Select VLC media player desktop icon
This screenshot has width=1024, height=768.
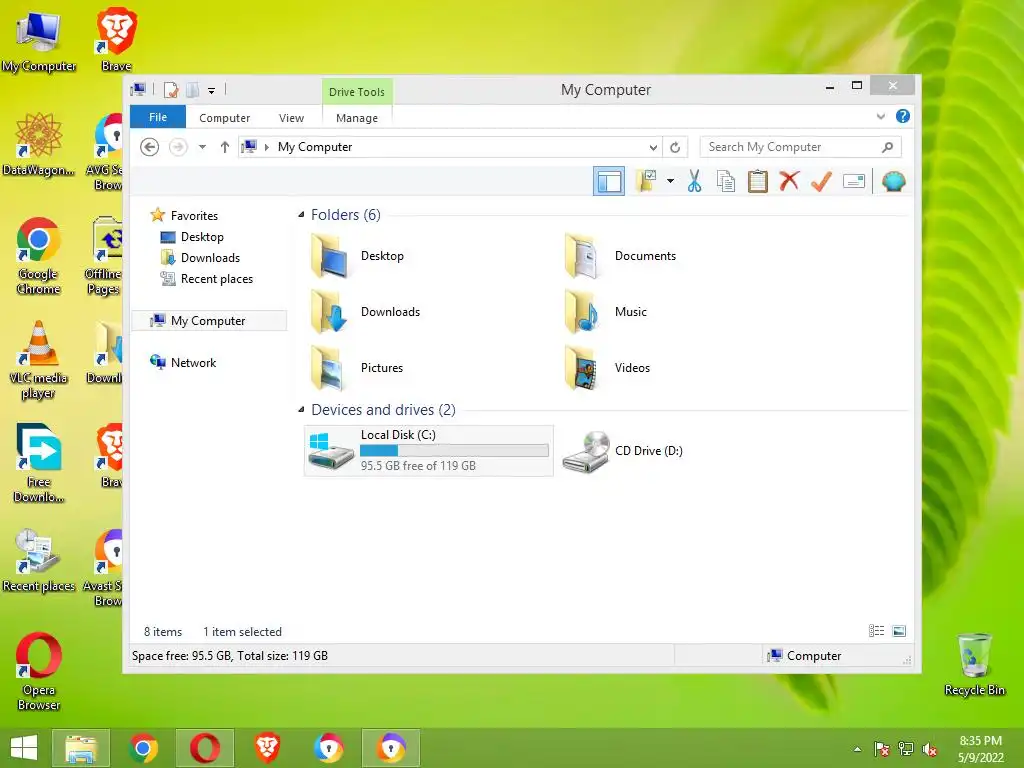pyautogui.click(x=39, y=360)
